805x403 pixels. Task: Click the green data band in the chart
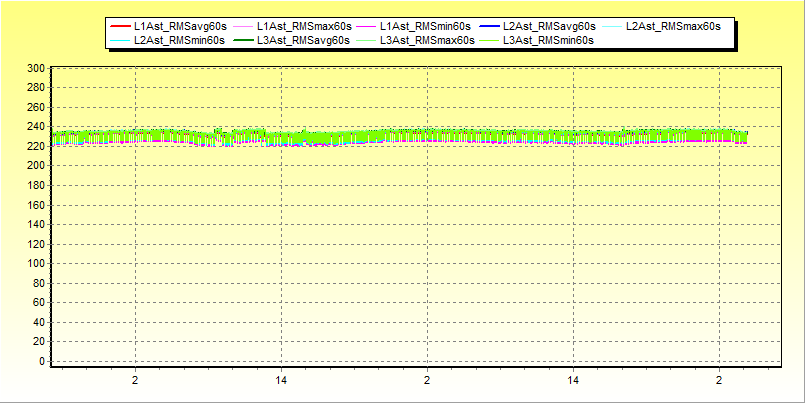pos(400,137)
